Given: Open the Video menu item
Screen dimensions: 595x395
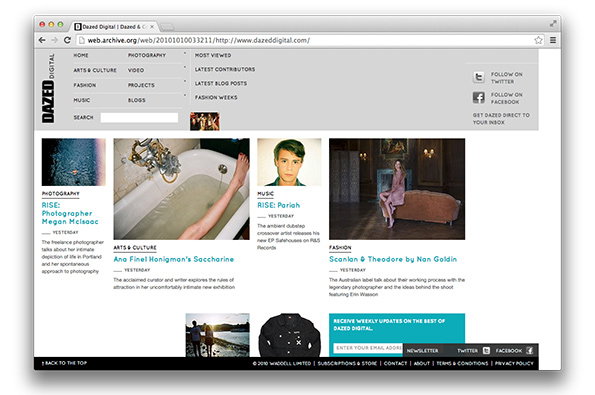Looking at the screenshot, I should 136,70.
